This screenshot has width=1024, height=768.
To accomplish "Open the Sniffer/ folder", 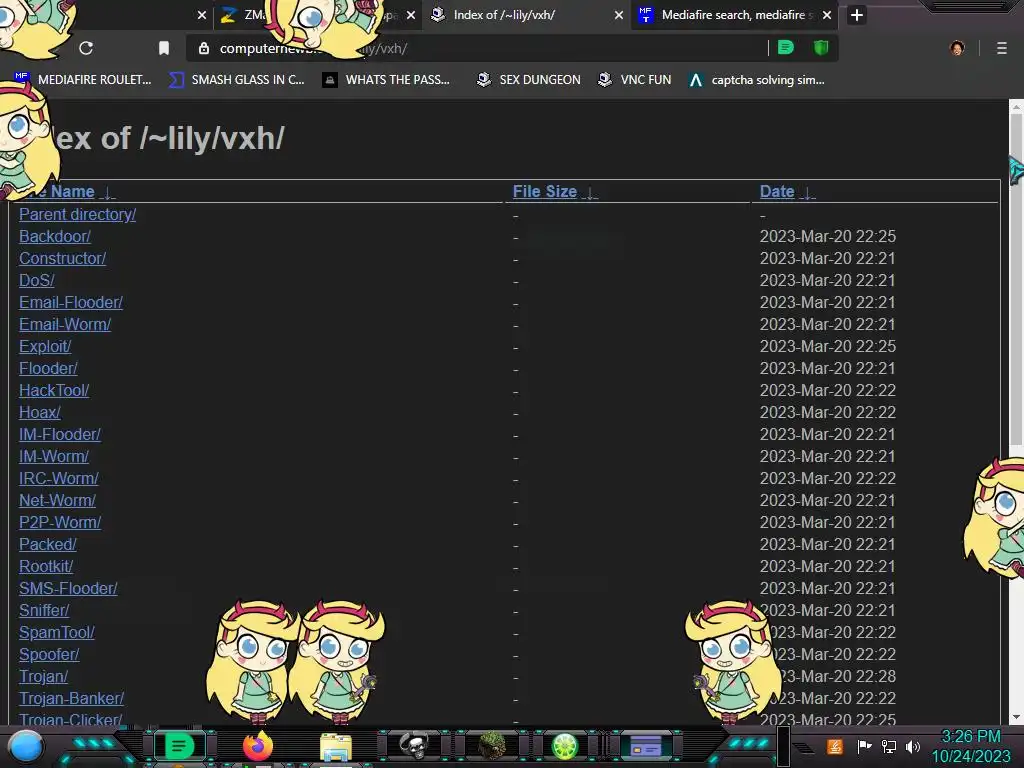I will [x=44, y=610].
